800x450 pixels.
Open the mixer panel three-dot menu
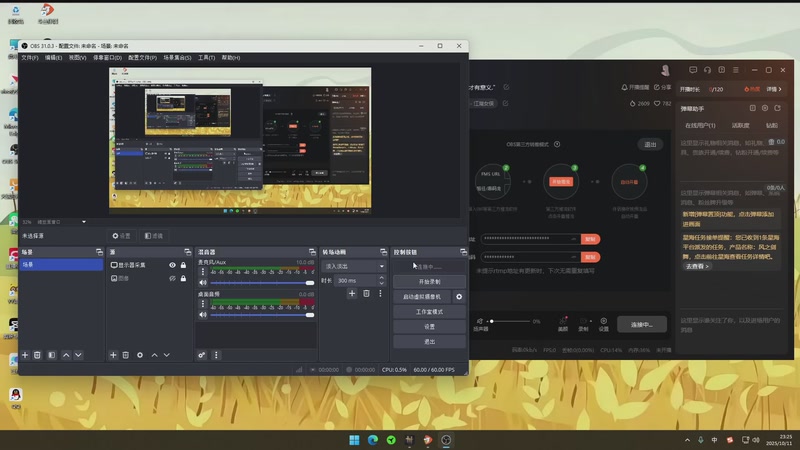216,355
